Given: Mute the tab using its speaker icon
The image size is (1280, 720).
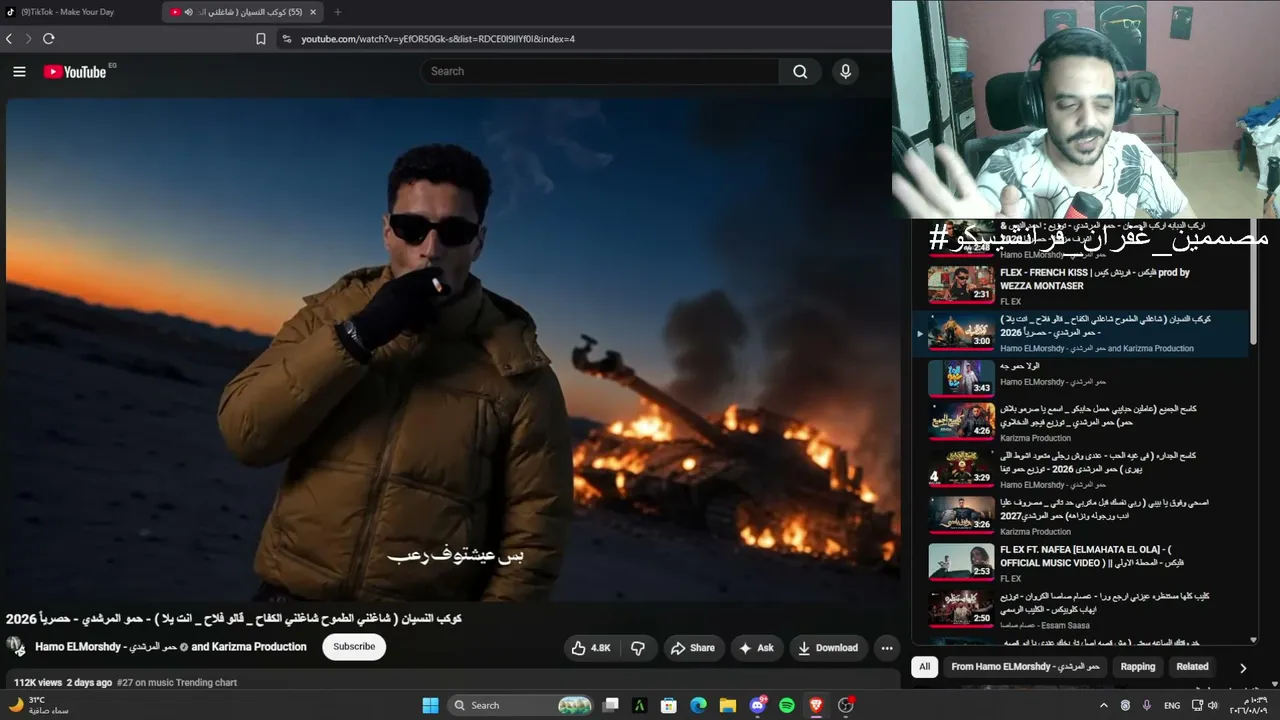Looking at the screenshot, I should click(x=188, y=12).
